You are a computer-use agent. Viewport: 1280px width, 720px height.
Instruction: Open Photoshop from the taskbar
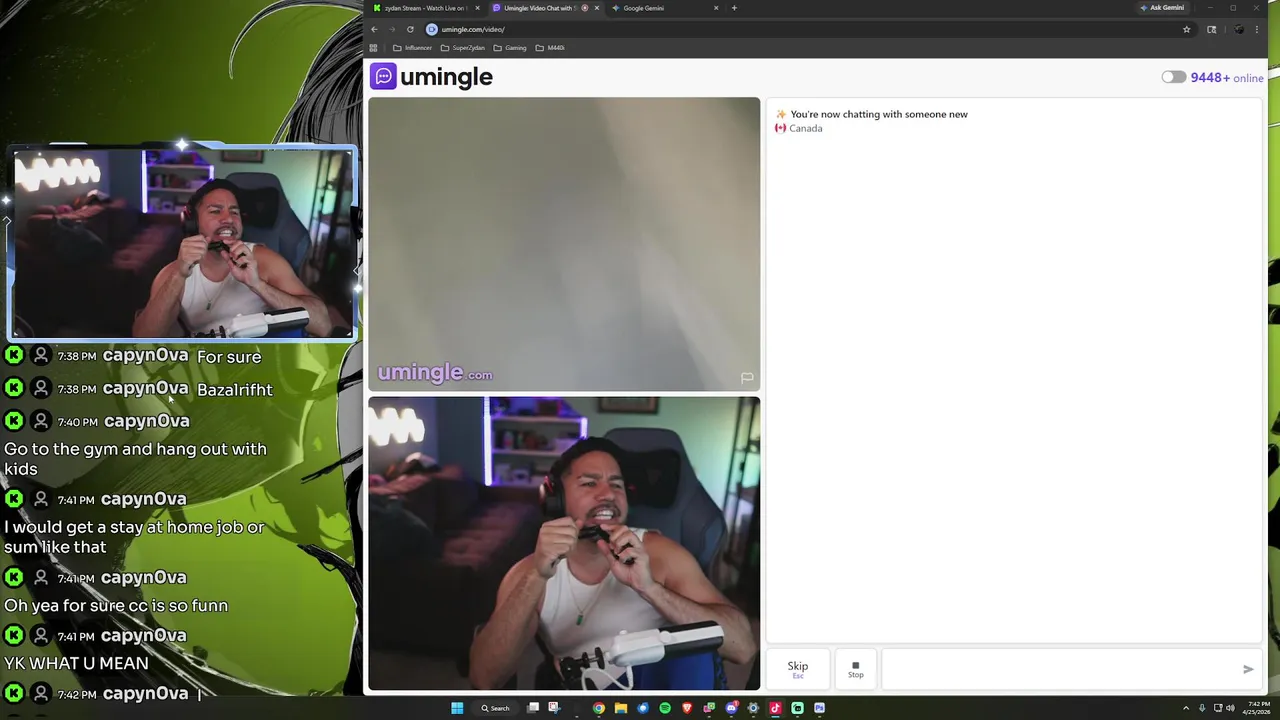tap(819, 708)
